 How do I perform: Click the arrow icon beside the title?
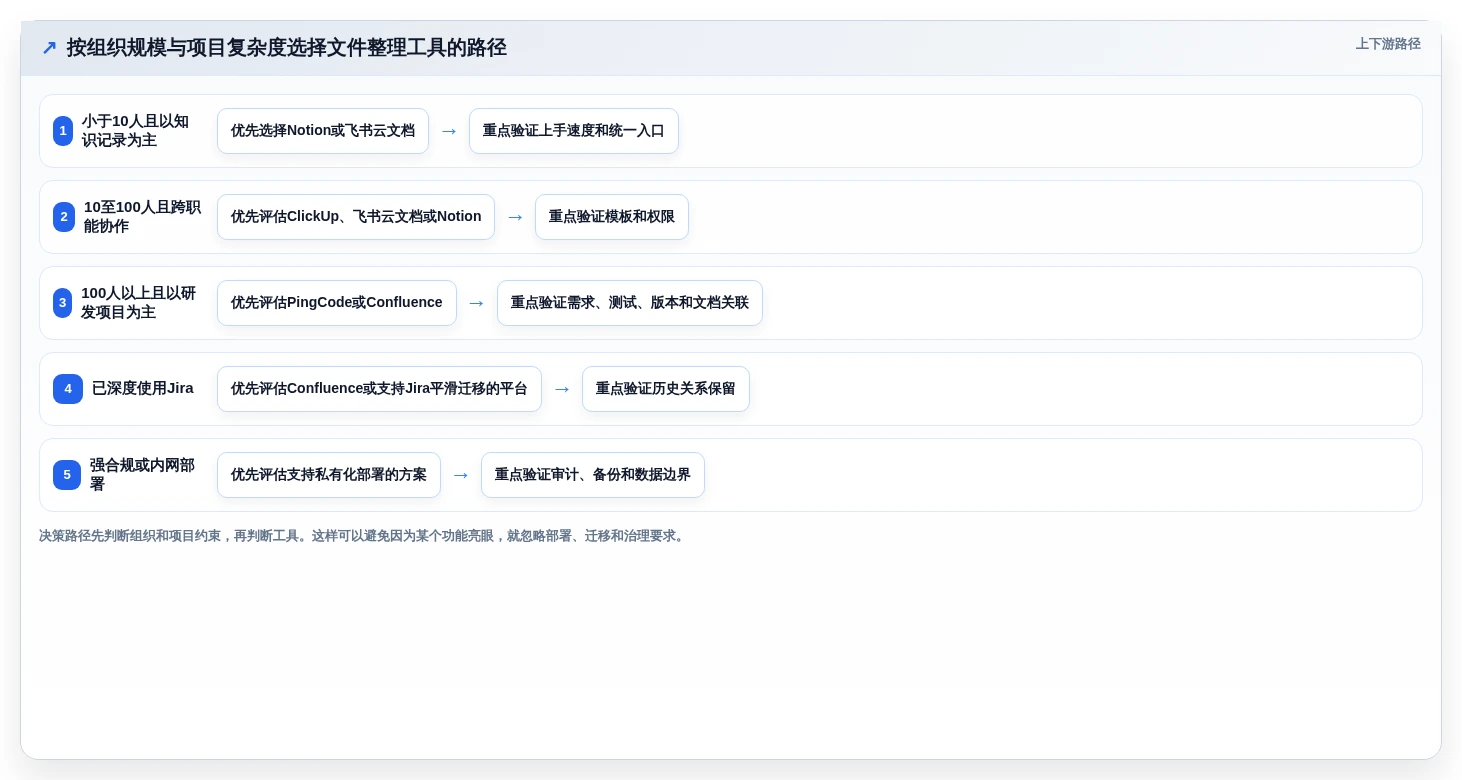[49, 48]
